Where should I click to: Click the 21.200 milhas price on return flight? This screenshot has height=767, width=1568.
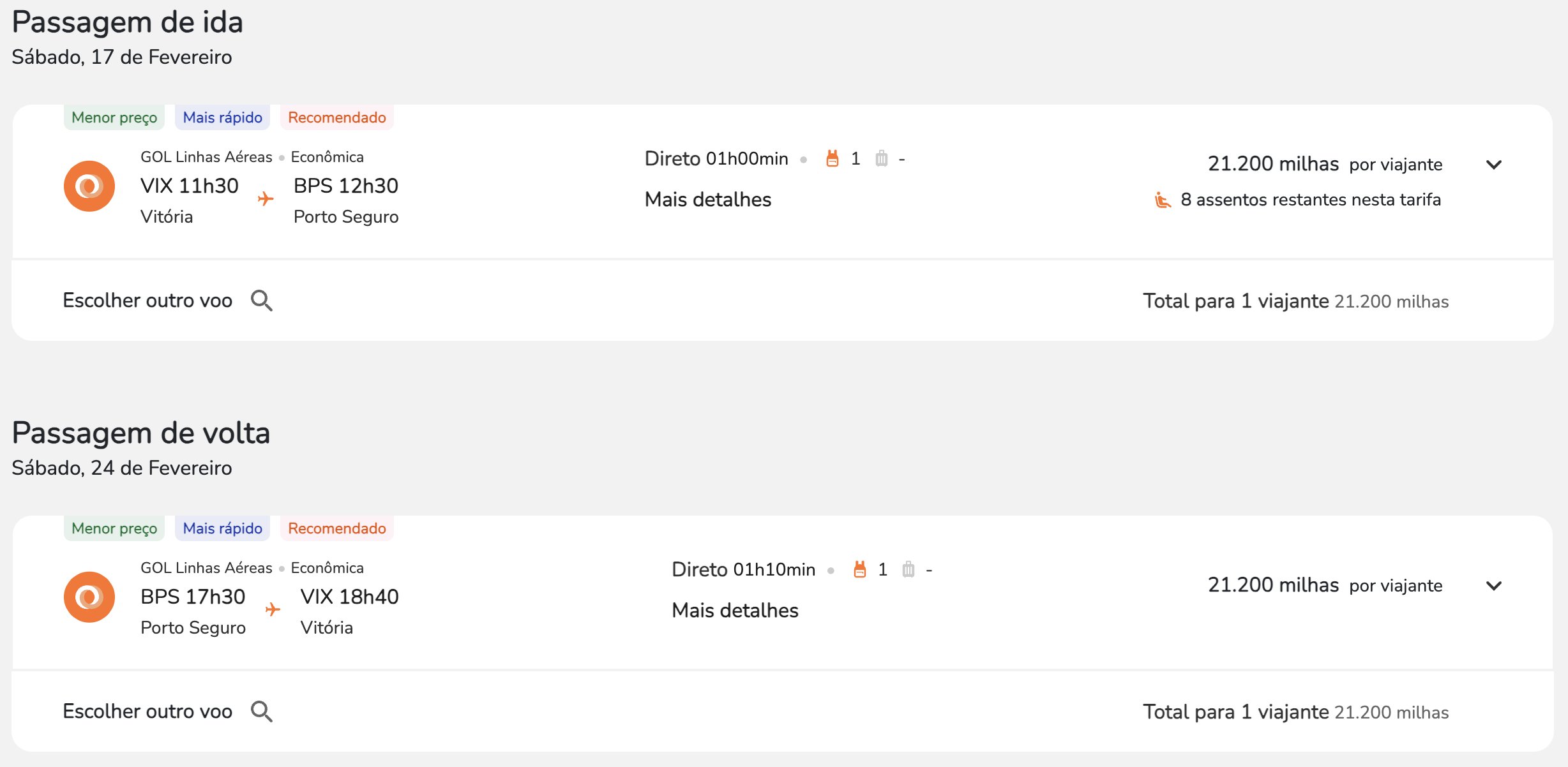(1273, 585)
